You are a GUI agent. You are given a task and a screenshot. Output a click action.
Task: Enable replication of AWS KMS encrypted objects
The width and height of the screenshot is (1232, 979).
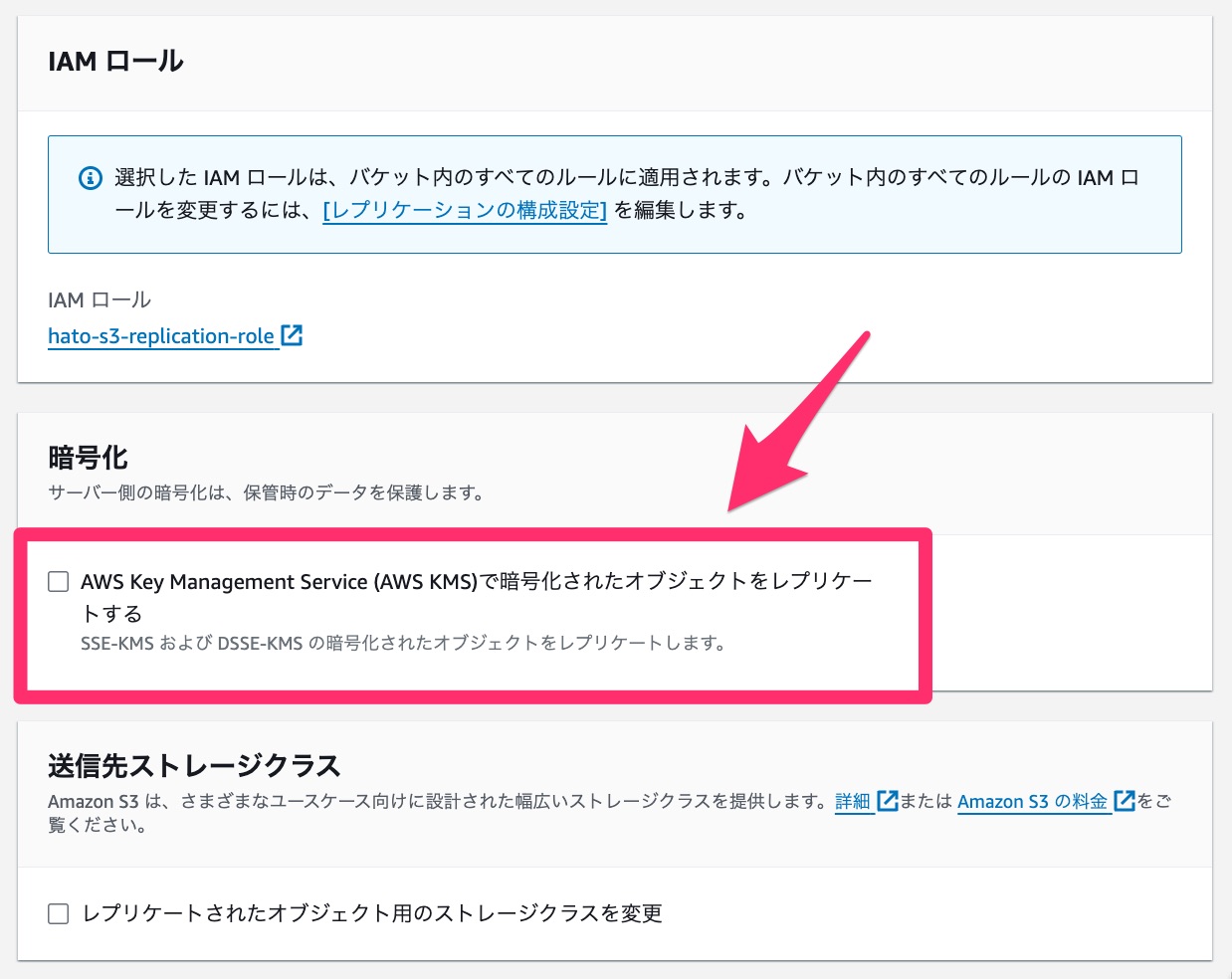coord(58,581)
